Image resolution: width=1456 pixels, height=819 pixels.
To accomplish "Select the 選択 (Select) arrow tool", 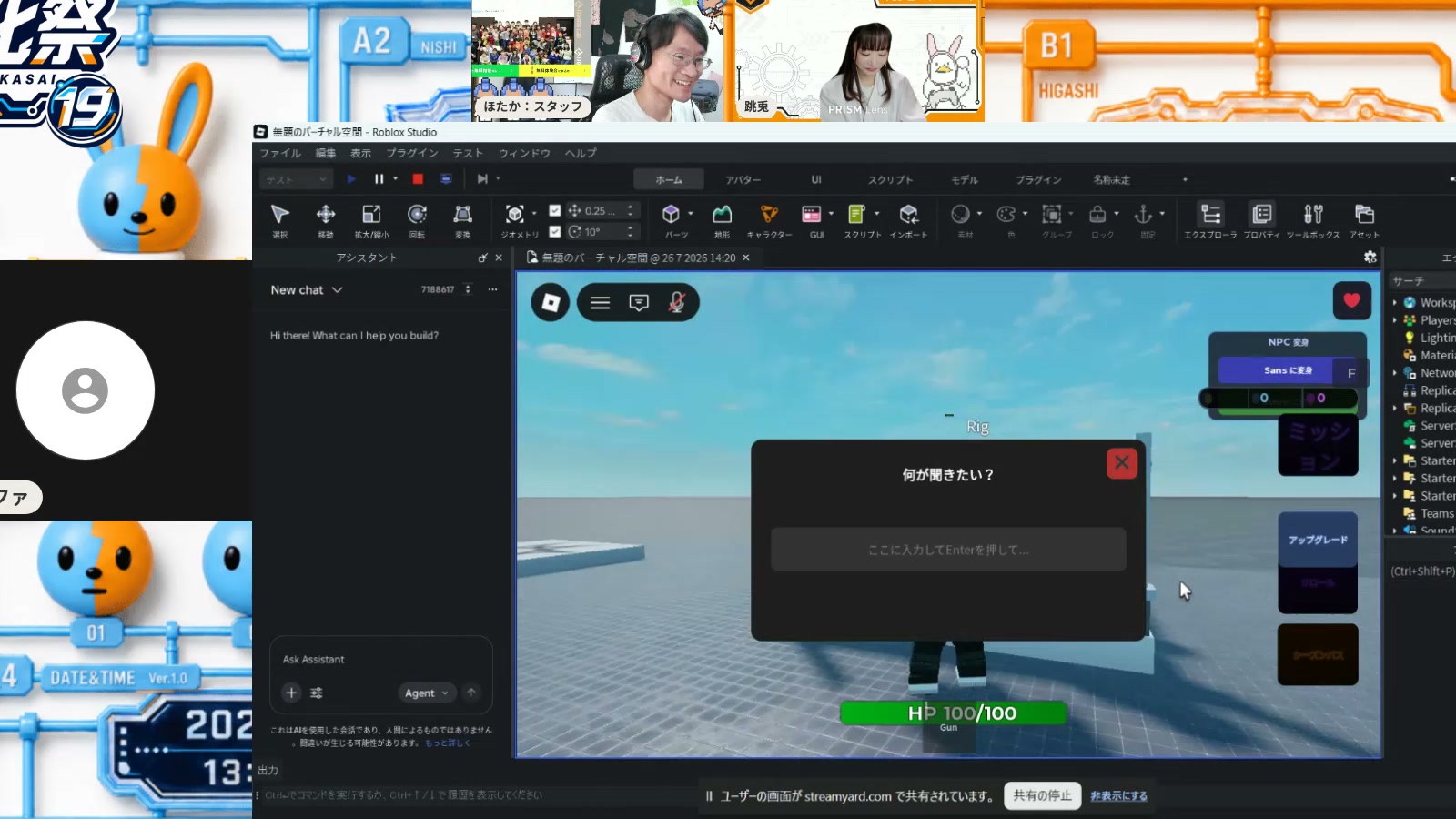I will [x=279, y=215].
